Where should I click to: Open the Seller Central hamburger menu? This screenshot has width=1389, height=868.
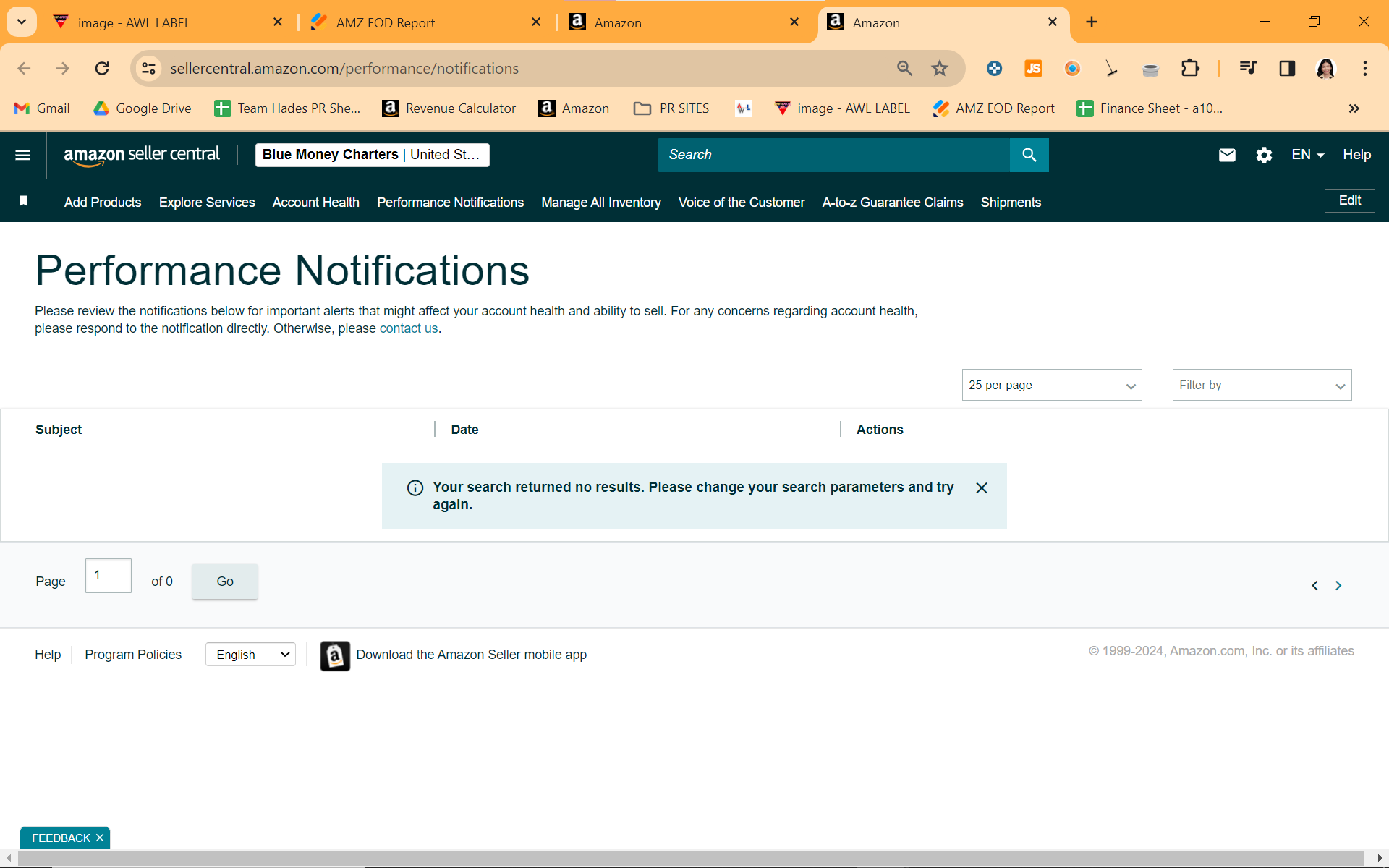[x=23, y=155]
